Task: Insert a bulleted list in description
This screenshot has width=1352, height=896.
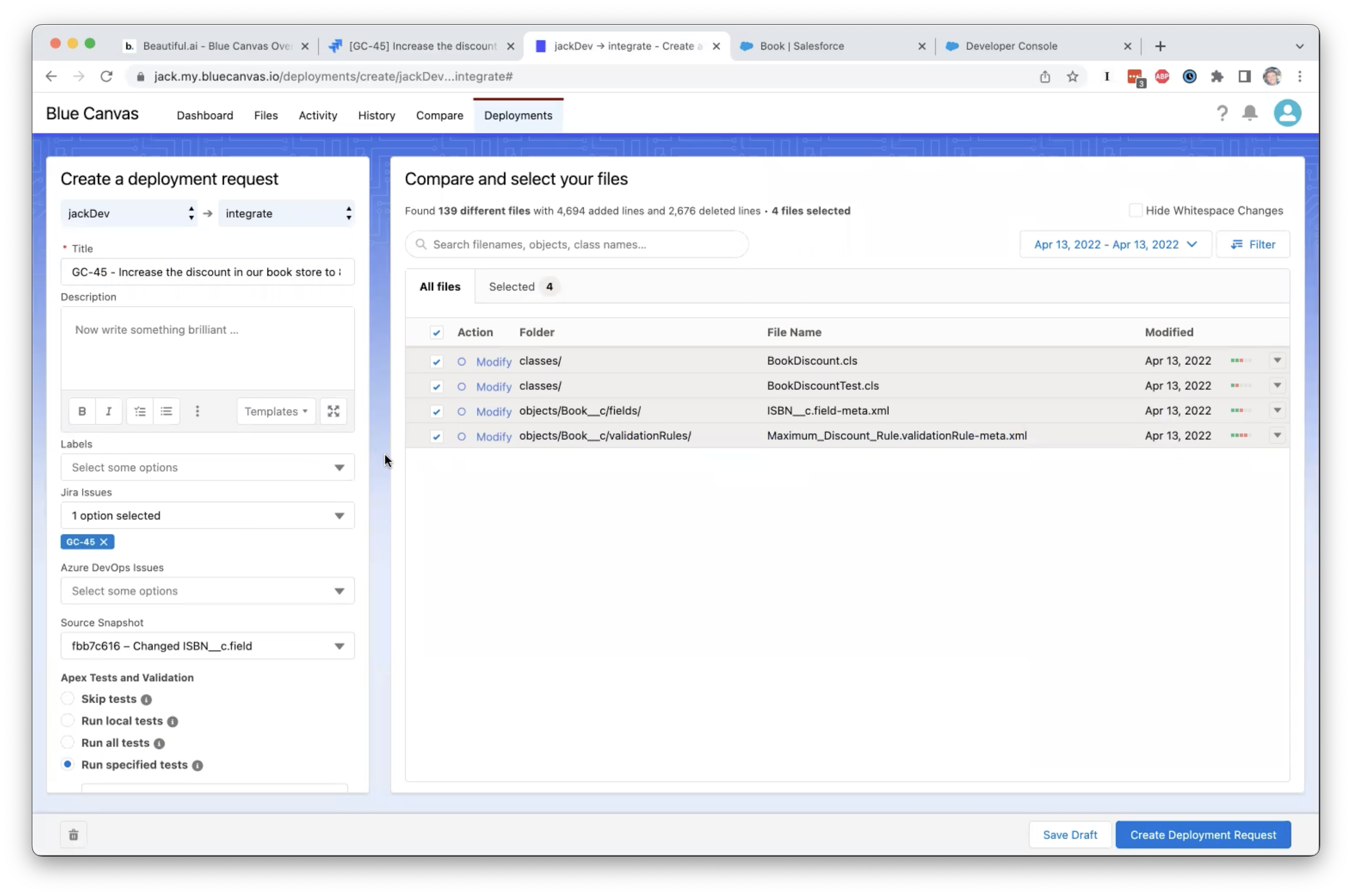Action: [x=166, y=411]
